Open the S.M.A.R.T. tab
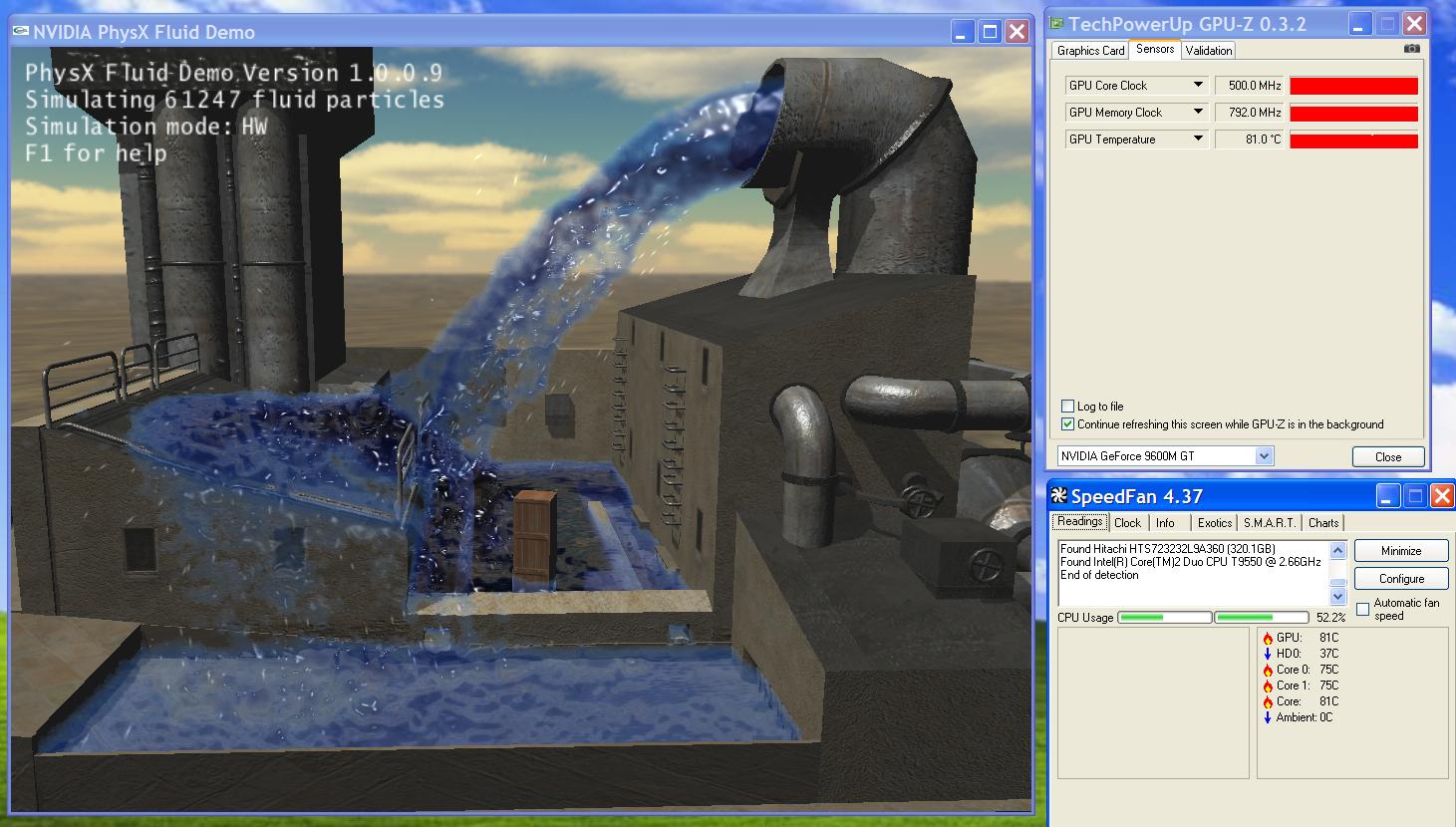The width and height of the screenshot is (1456, 827). point(1270,523)
